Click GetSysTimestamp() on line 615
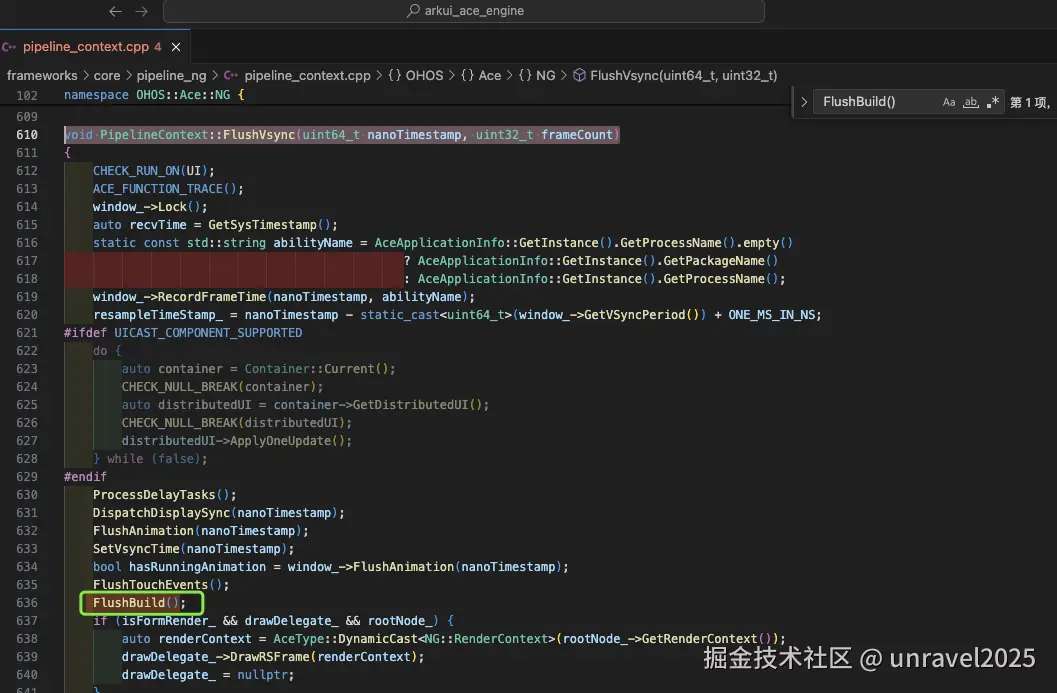The height and width of the screenshot is (693, 1057). tap(270, 224)
